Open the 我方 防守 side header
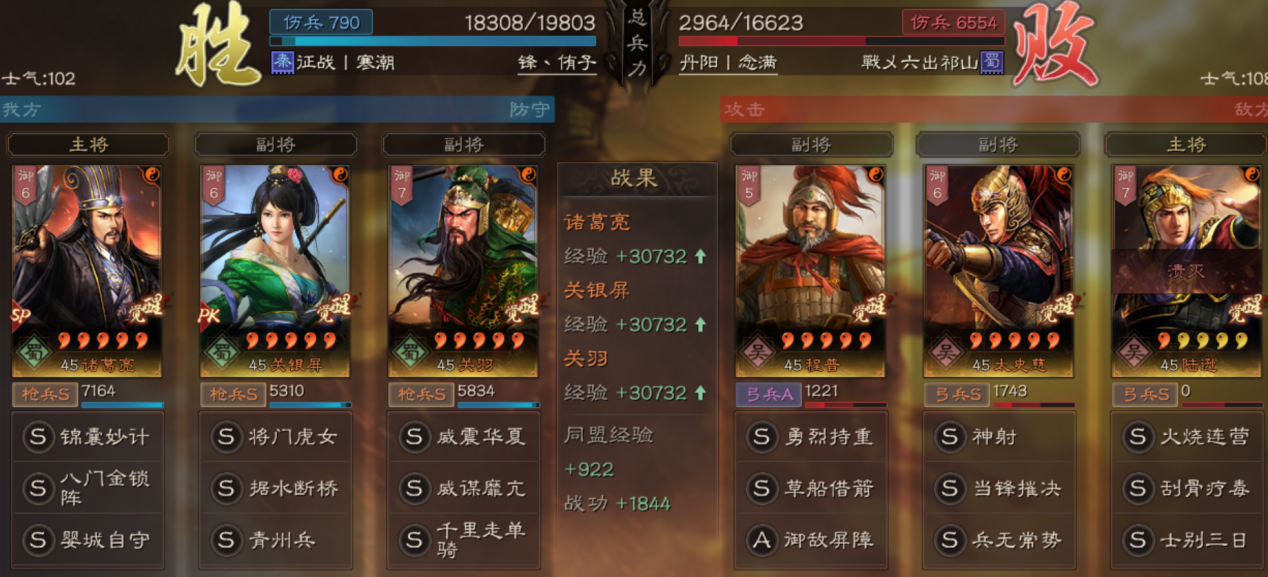Image resolution: width=1268 pixels, height=577 pixels. point(277,109)
